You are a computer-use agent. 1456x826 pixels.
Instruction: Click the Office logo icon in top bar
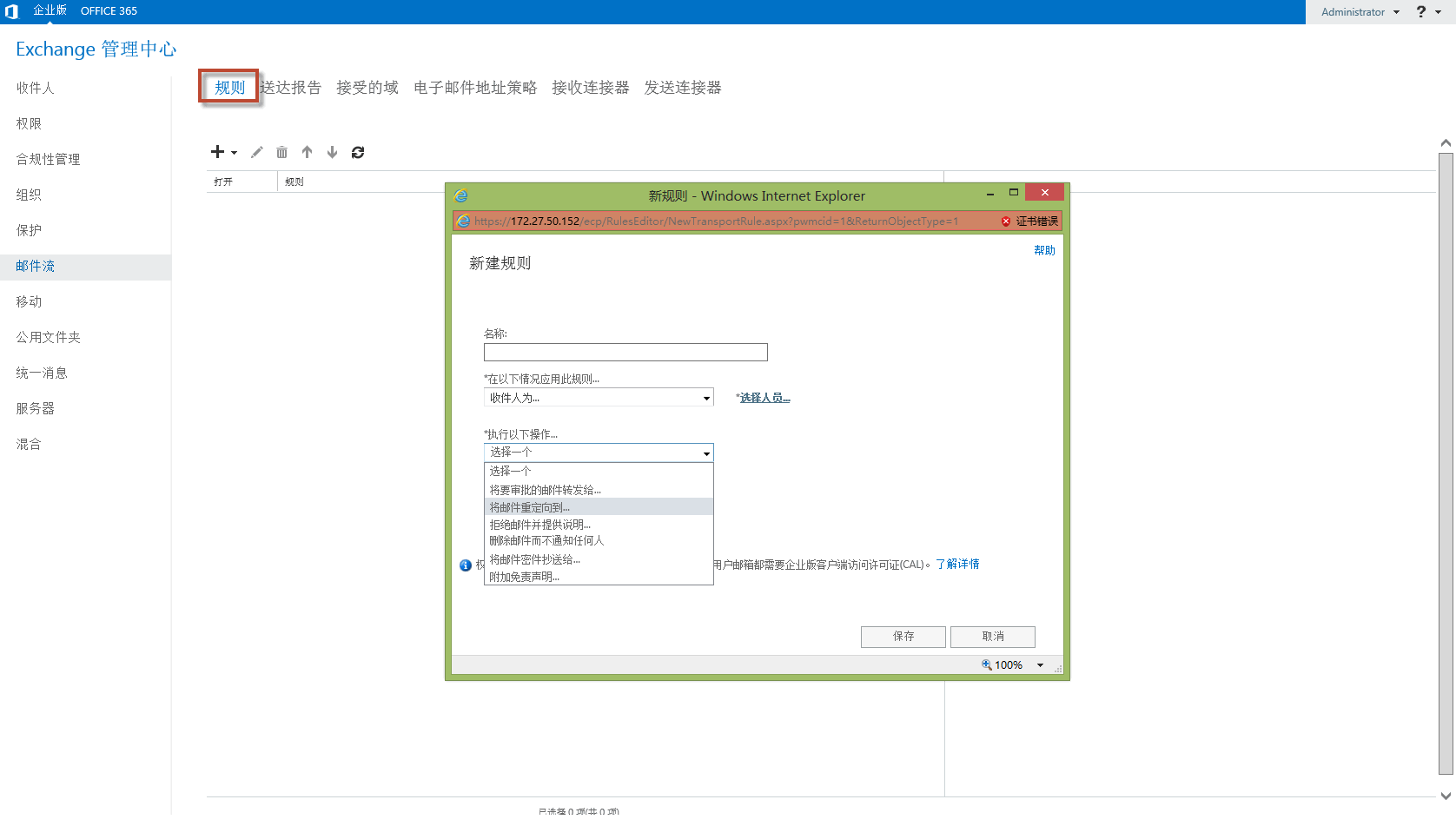pyautogui.click(x=11, y=11)
